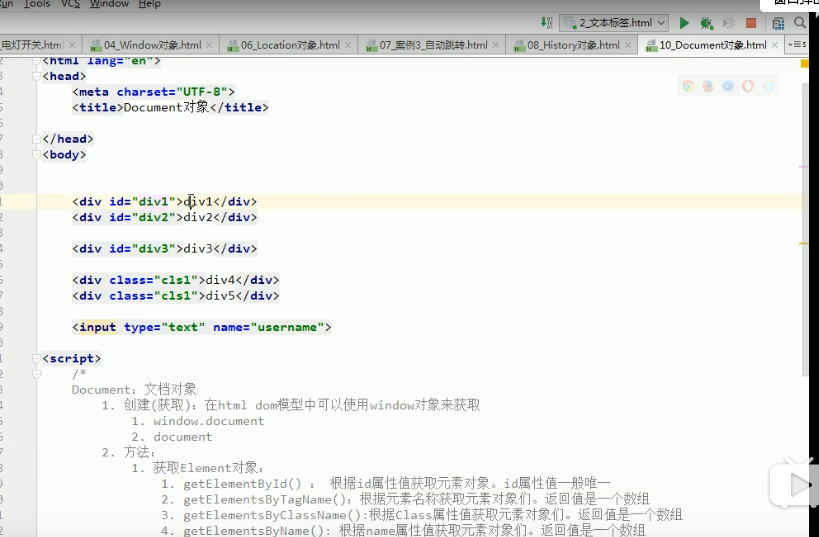819x537 pixels.
Task: Close the 08_History对象.html tab
Action: click(x=628, y=45)
